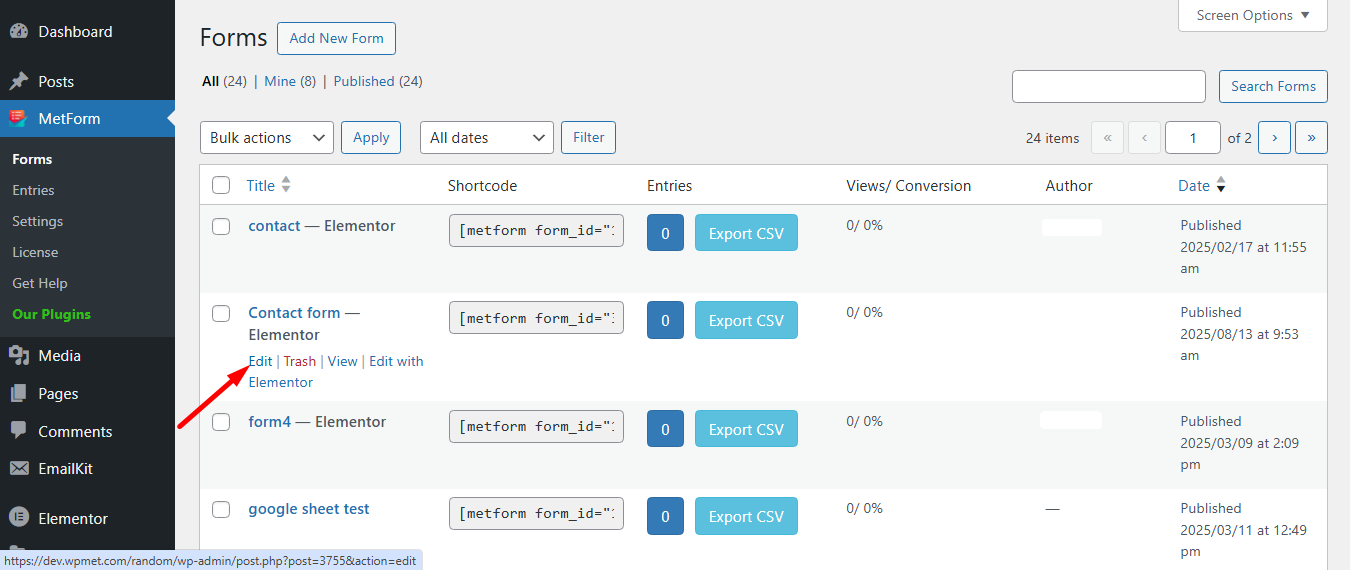
Task: Open entries count for Contact form row
Action: tap(665, 320)
